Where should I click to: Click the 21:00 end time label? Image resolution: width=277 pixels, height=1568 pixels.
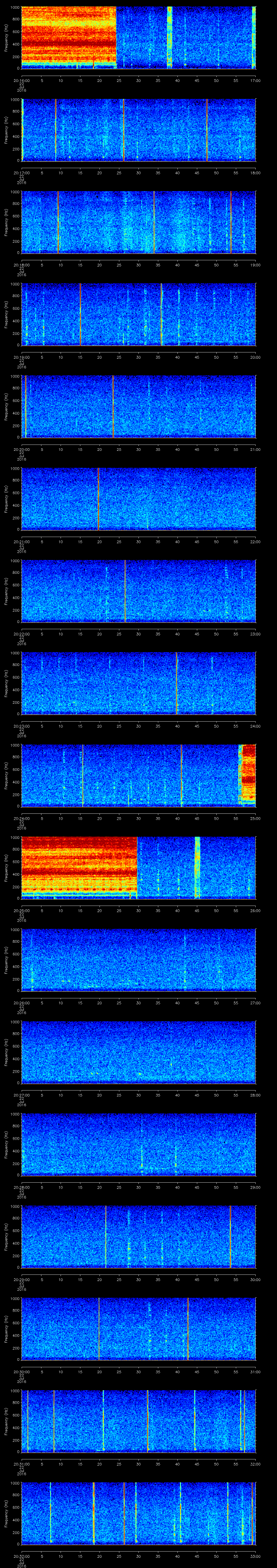[255, 449]
